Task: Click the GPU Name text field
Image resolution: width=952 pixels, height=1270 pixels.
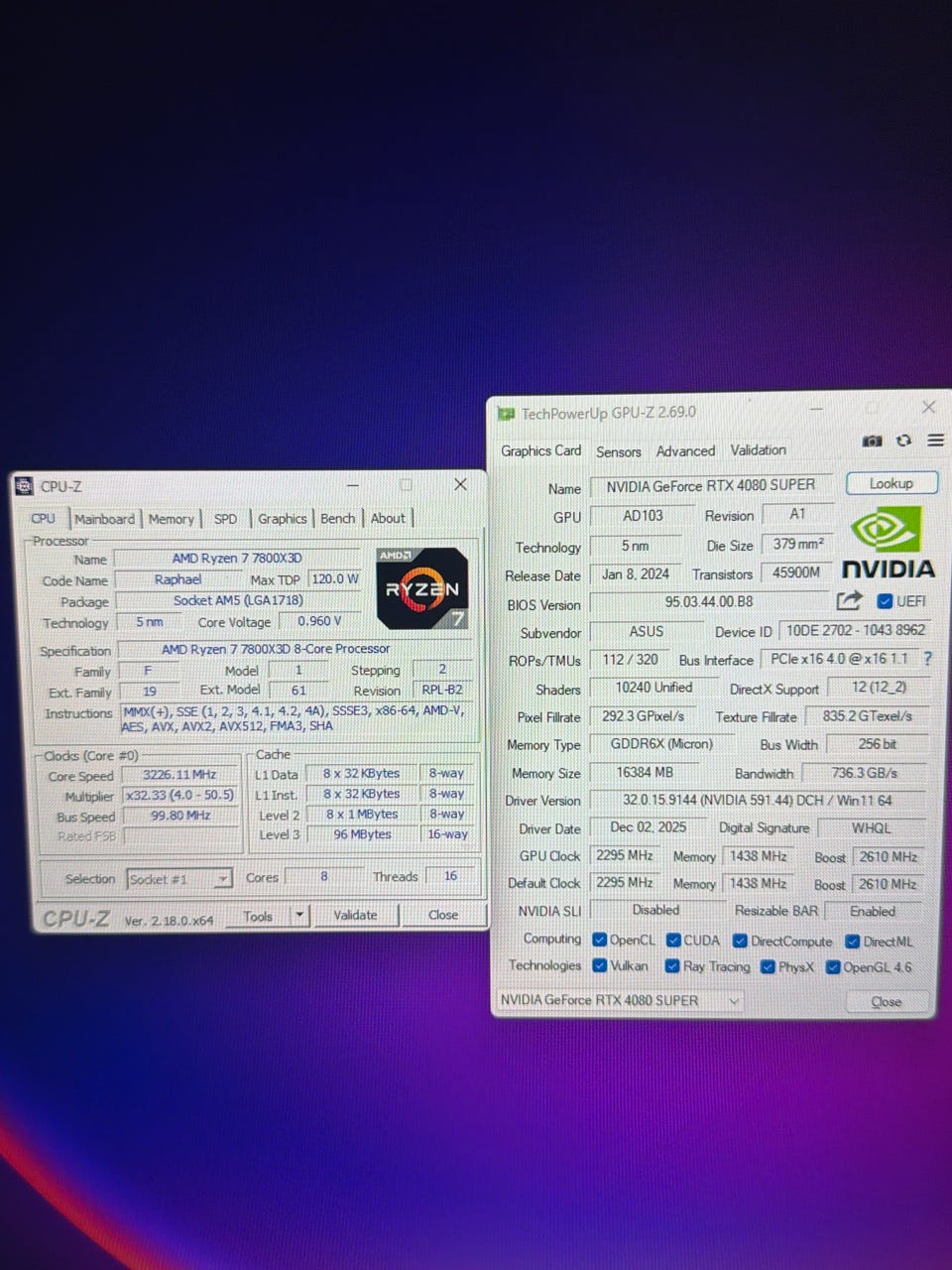Action: (x=710, y=485)
